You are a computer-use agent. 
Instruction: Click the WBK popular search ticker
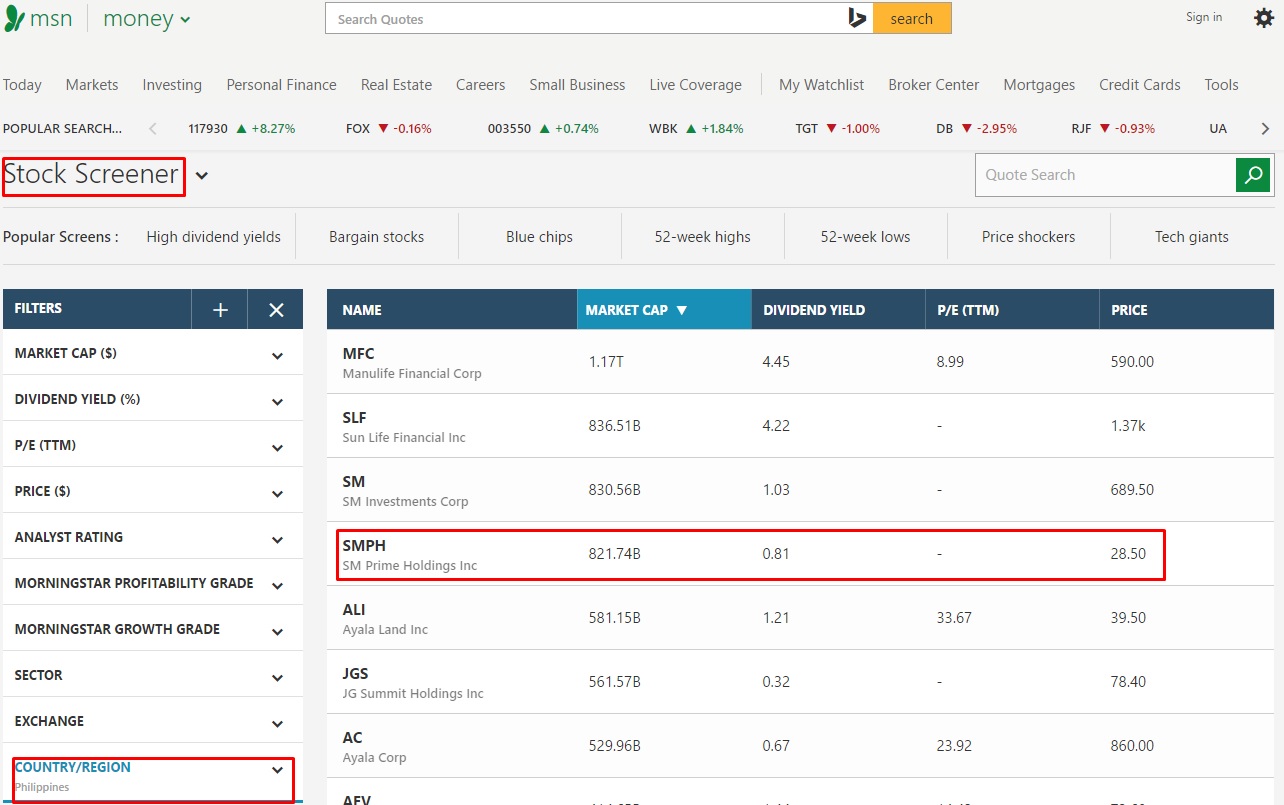[x=696, y=128]
